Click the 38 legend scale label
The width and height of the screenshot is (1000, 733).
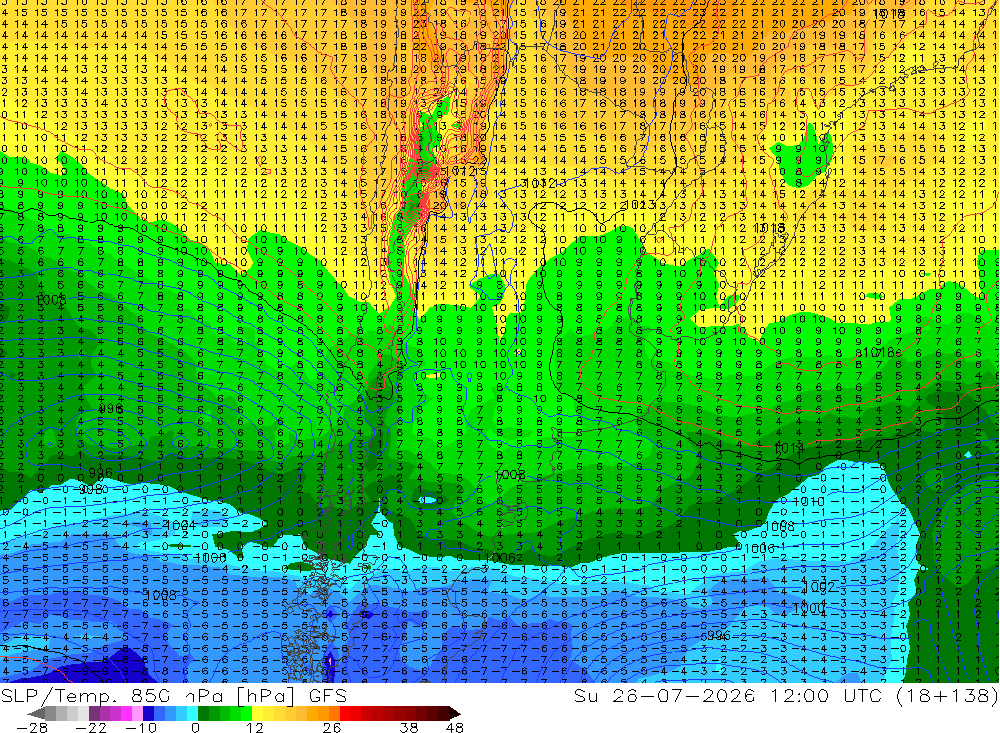[x=408, y=728]
